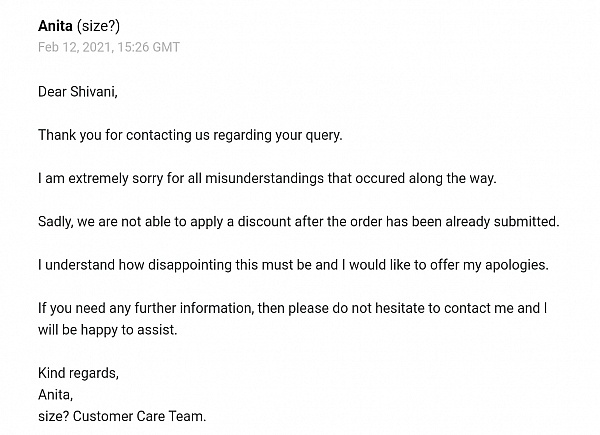Click the sender name Anita
Viewport: 600px width, 435px height.
click(x=55, y=26)
